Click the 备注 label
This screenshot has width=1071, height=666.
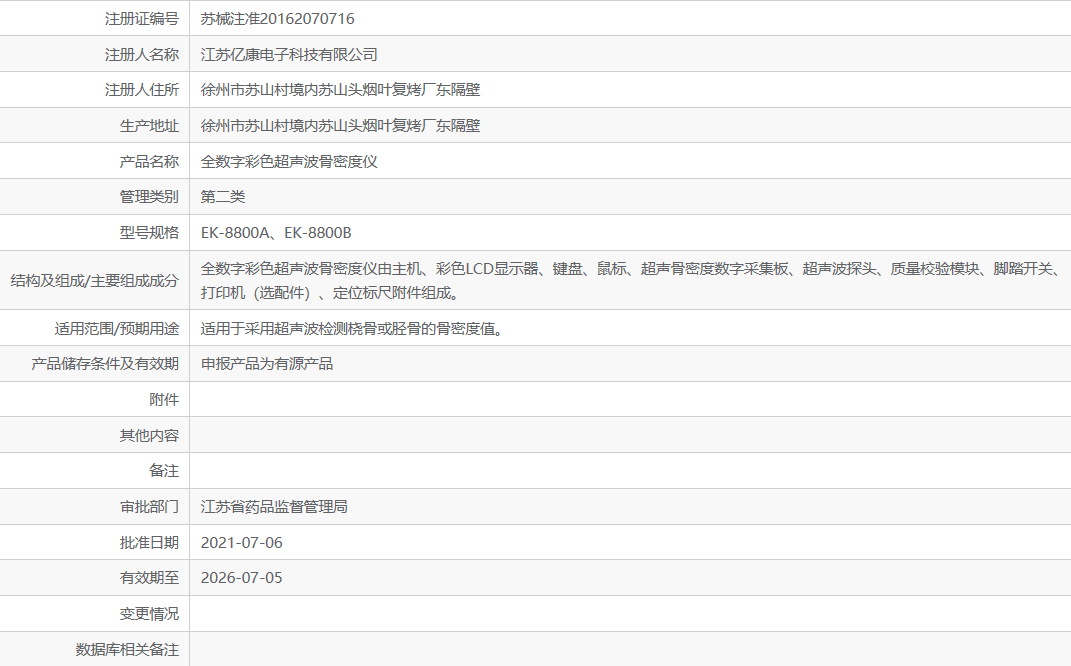(164, 471)
